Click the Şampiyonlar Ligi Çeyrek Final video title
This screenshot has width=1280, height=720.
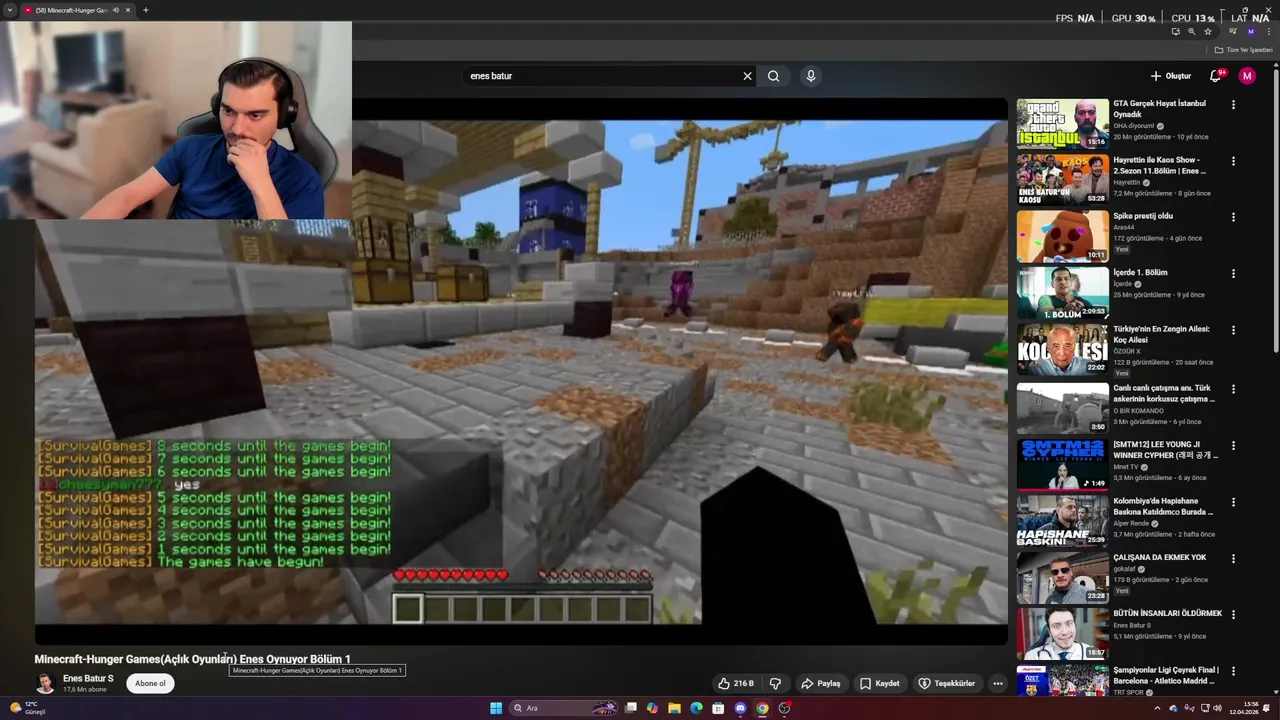pos(1166,675)
